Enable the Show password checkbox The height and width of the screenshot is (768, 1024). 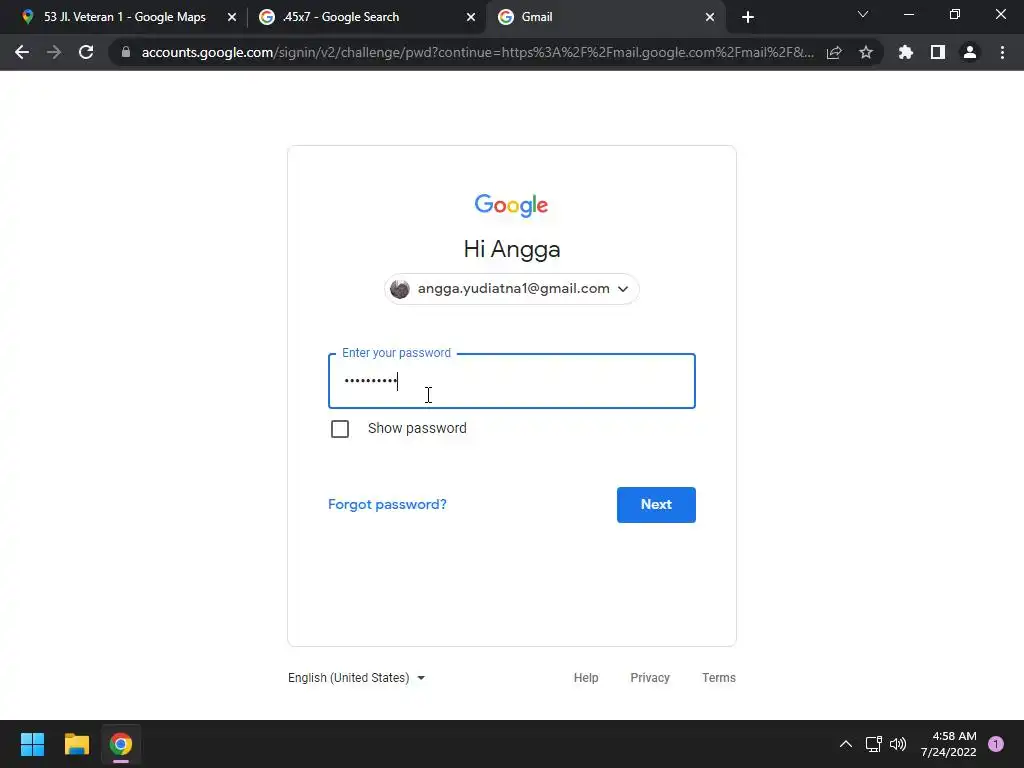[340, 429]
